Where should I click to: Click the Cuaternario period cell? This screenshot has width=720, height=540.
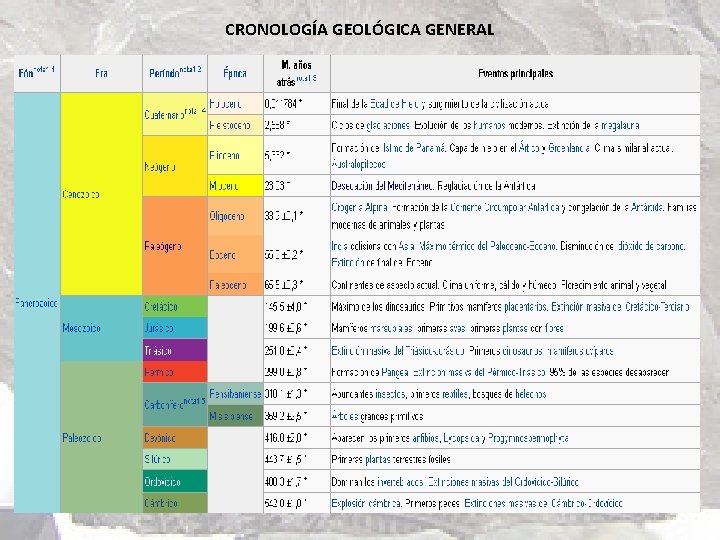[x=175, y=114]
